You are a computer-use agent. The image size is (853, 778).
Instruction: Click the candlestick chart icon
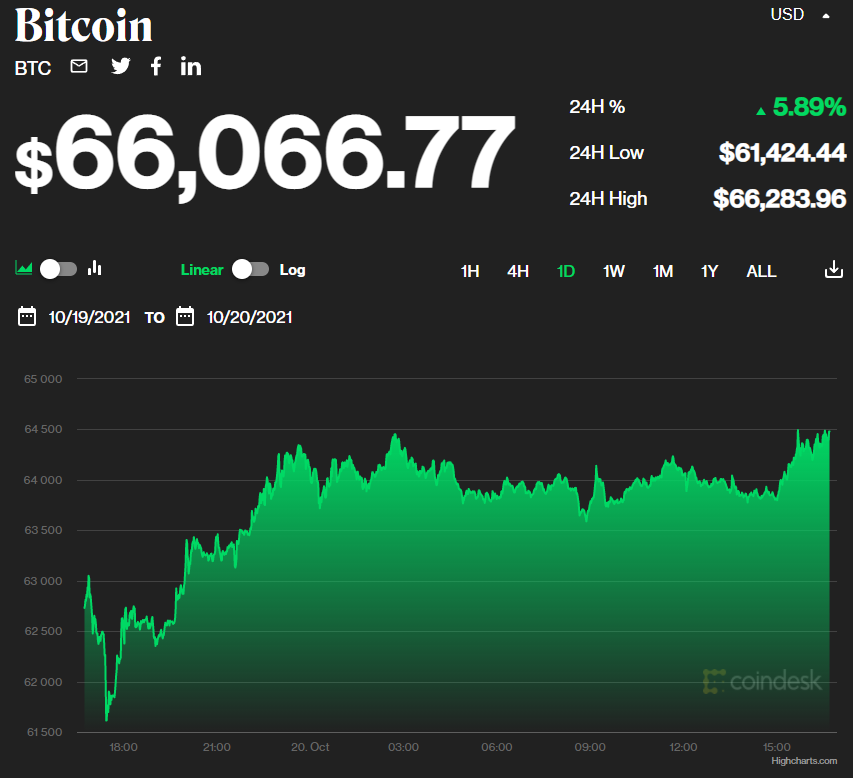pyautogui.click(x=95, y=269)
